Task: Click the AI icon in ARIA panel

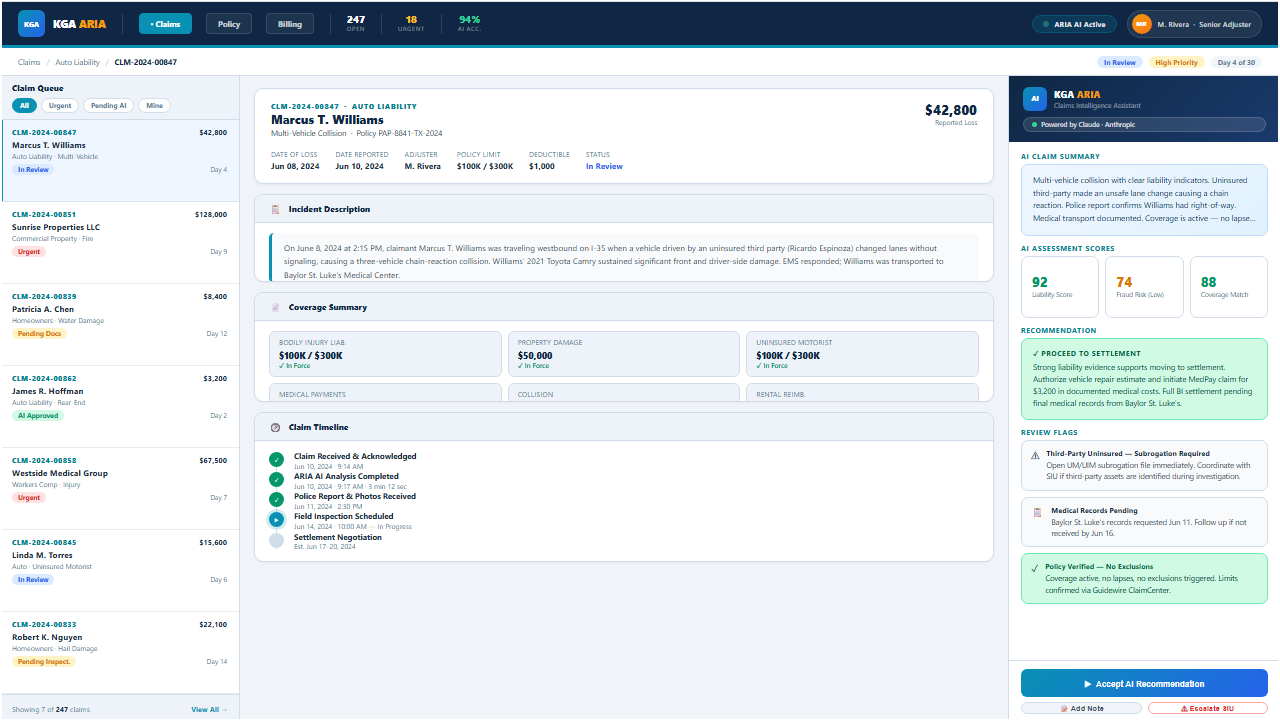Action: coord(1035,99)
